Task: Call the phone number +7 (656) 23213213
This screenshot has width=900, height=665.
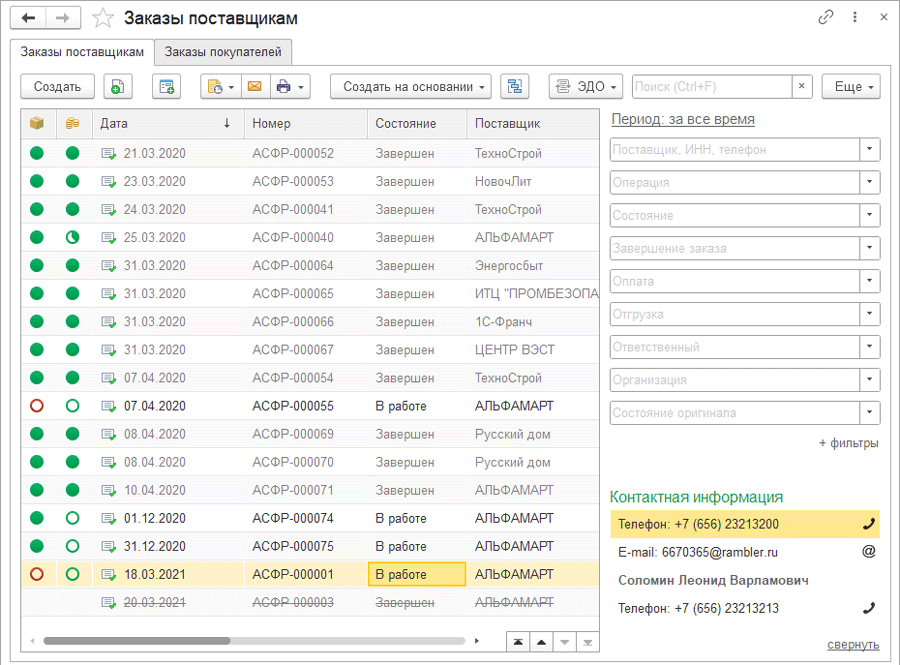Action: [869, 608]
